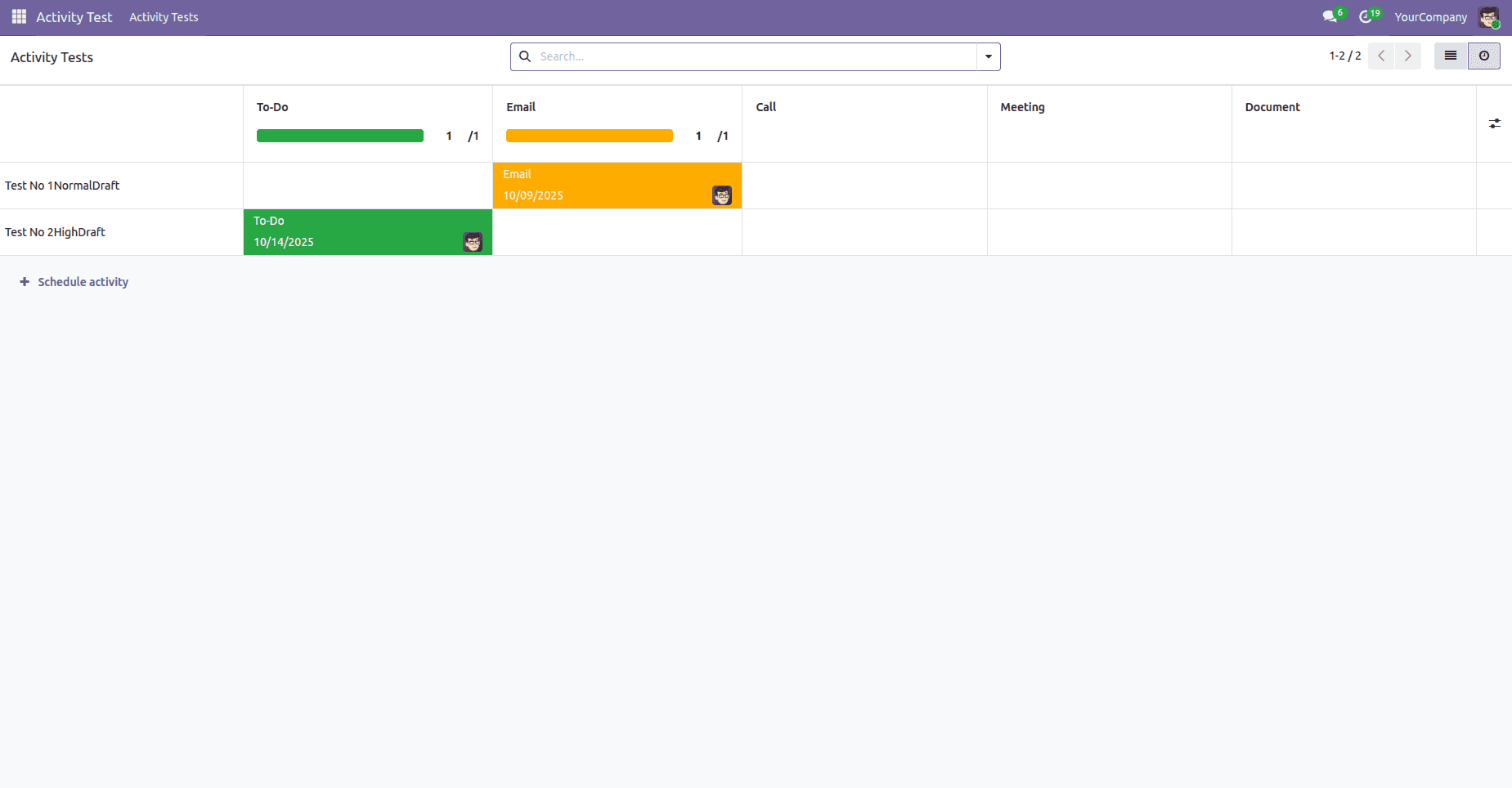Expand the search filters dropdown arrow

point(989,56)
